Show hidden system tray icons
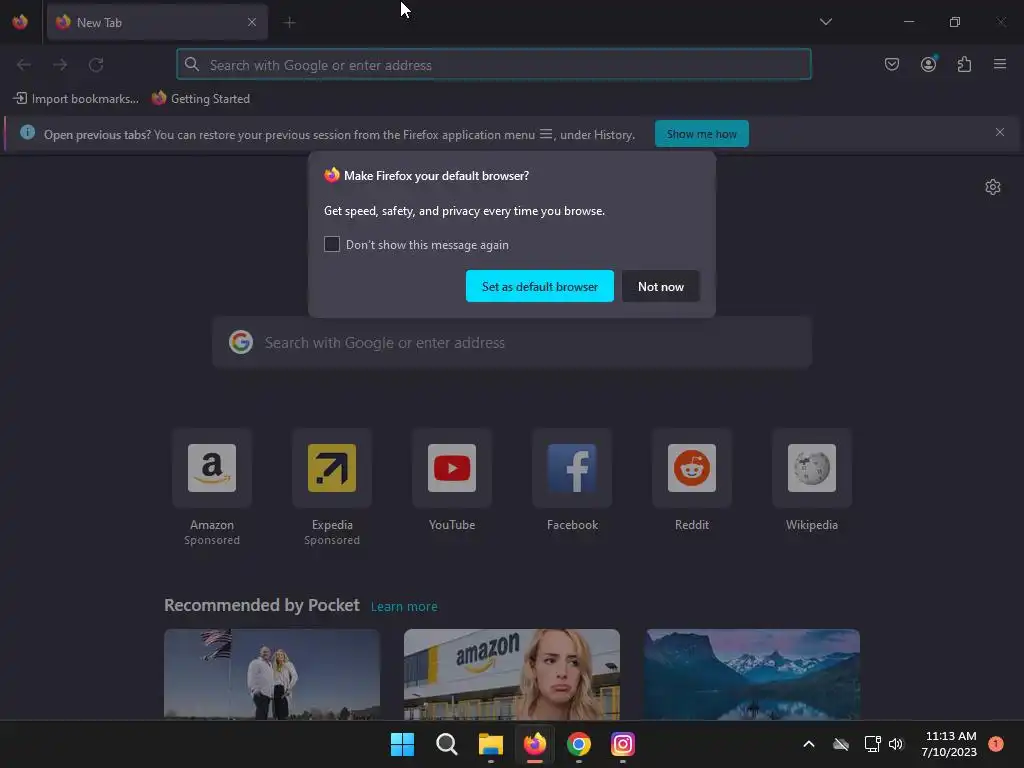The height and width of the screenshot is (768, 1024). 808,744
